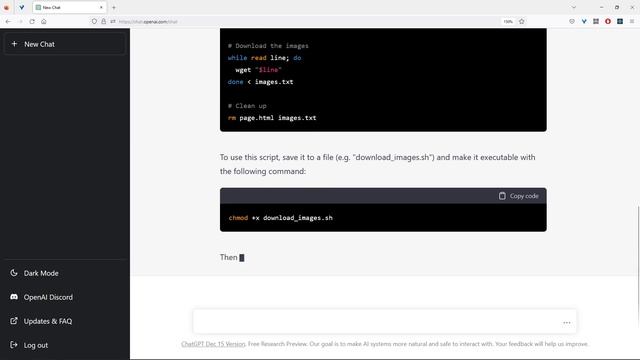
Task: Click the wget "$line" code line
Action: pyautogui.click(x=258, y=70)
